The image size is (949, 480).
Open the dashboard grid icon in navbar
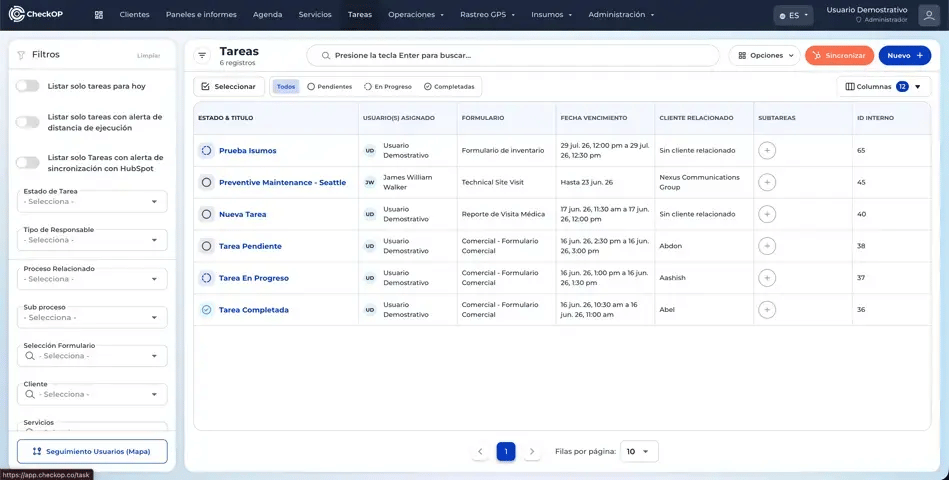(99, 15)
